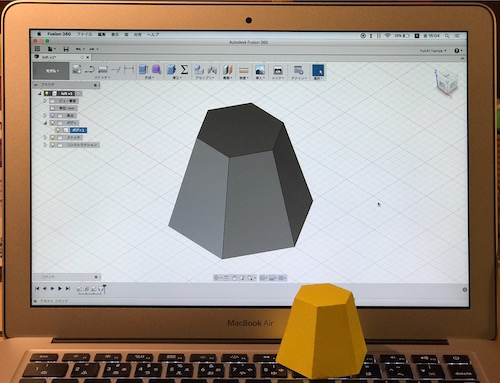Open the スケッチ menu label dropdown
The image size is (500, 383).
click(x=102, y=77)
